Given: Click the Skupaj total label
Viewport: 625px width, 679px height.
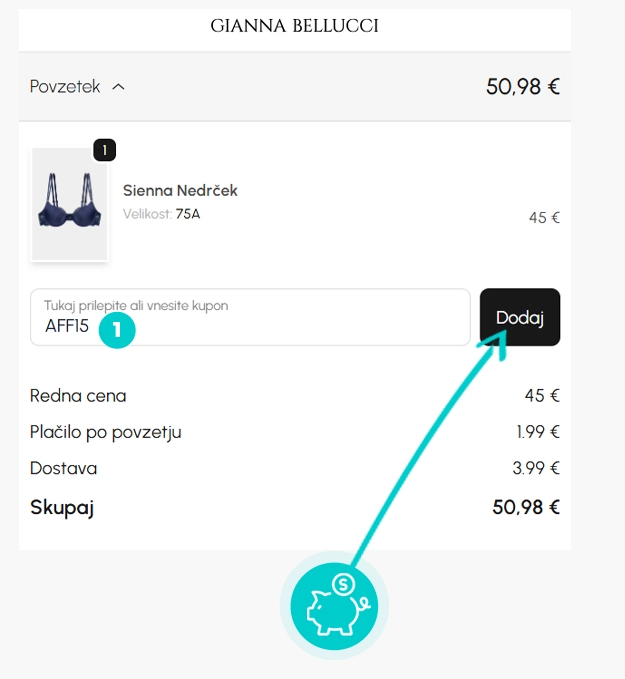Looking at the screenshot, I should 62,508.
